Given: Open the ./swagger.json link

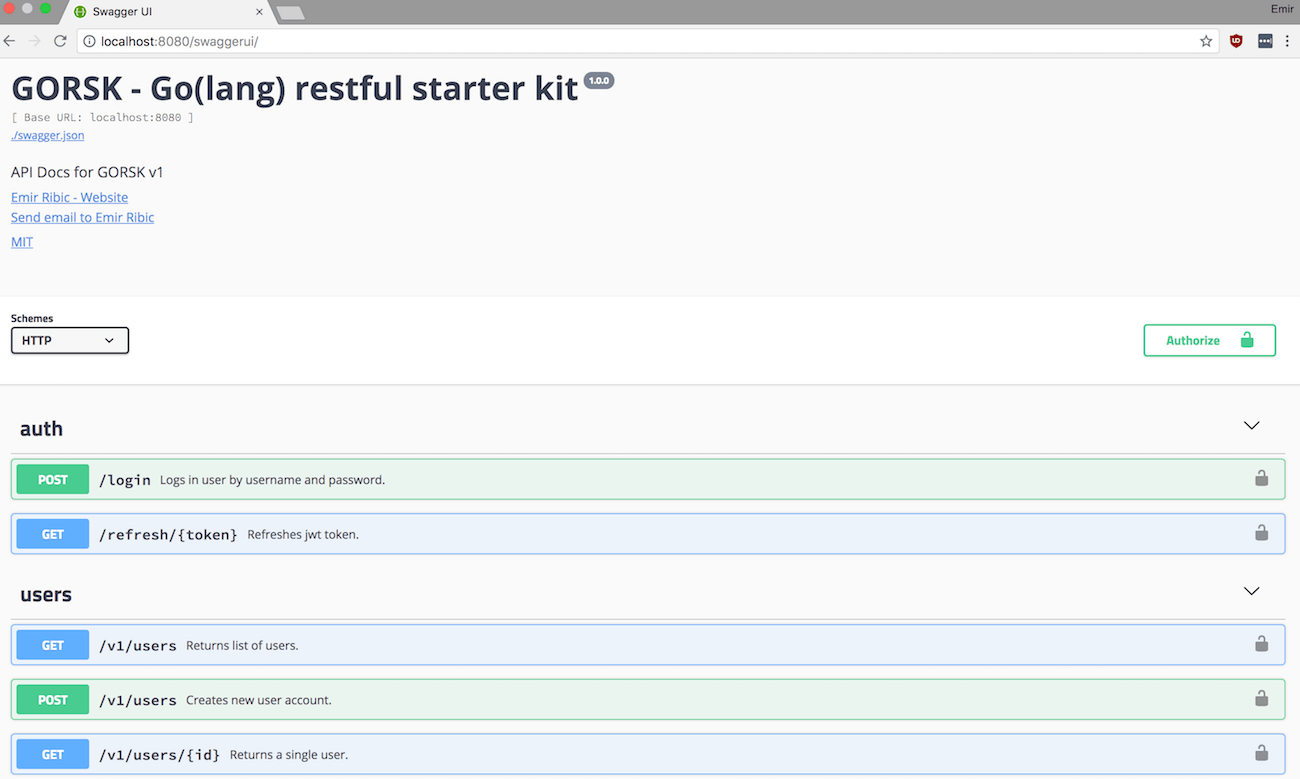Looking at the screenshot, I should [x=48, y=135].
